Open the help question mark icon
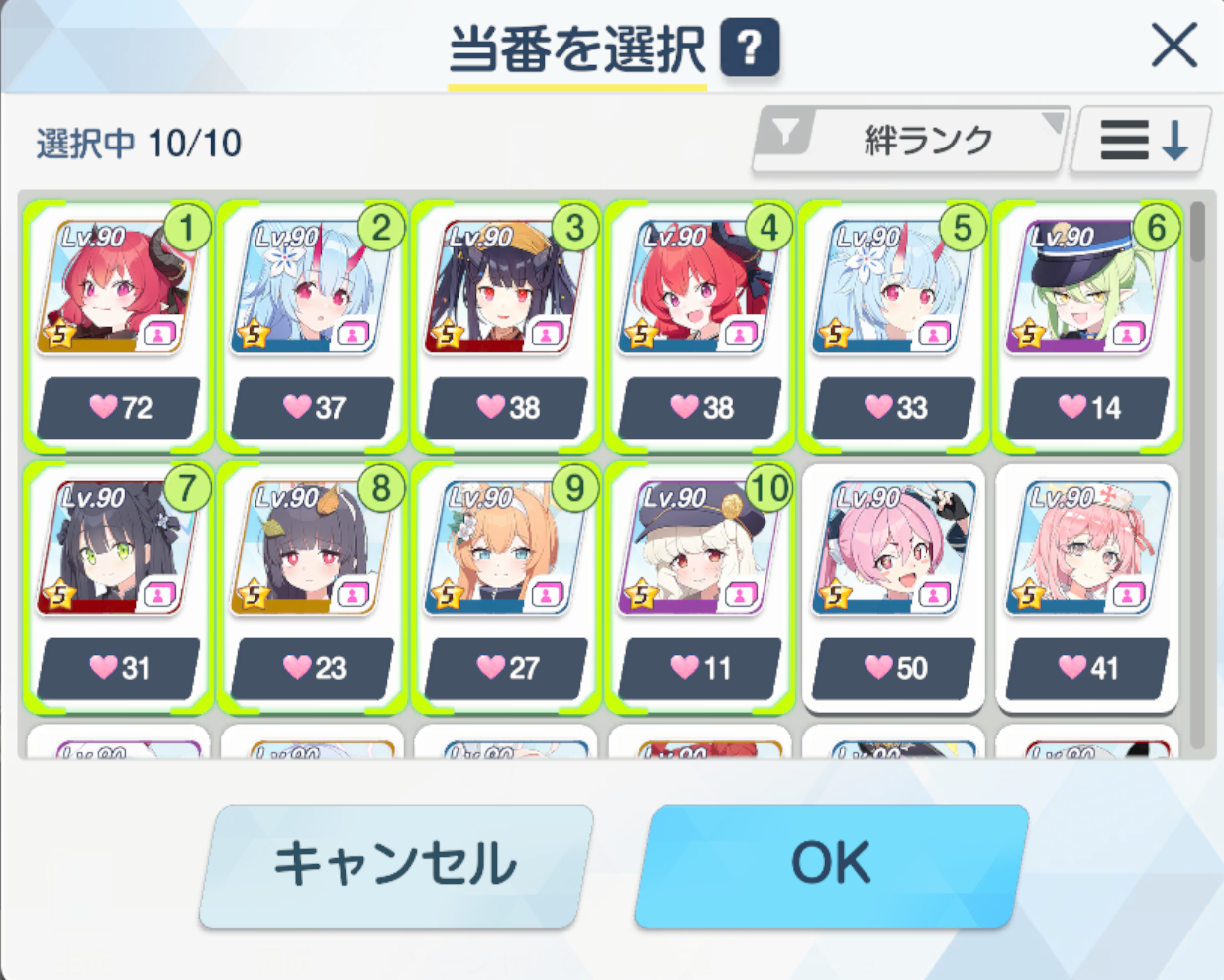 point(750,48)
